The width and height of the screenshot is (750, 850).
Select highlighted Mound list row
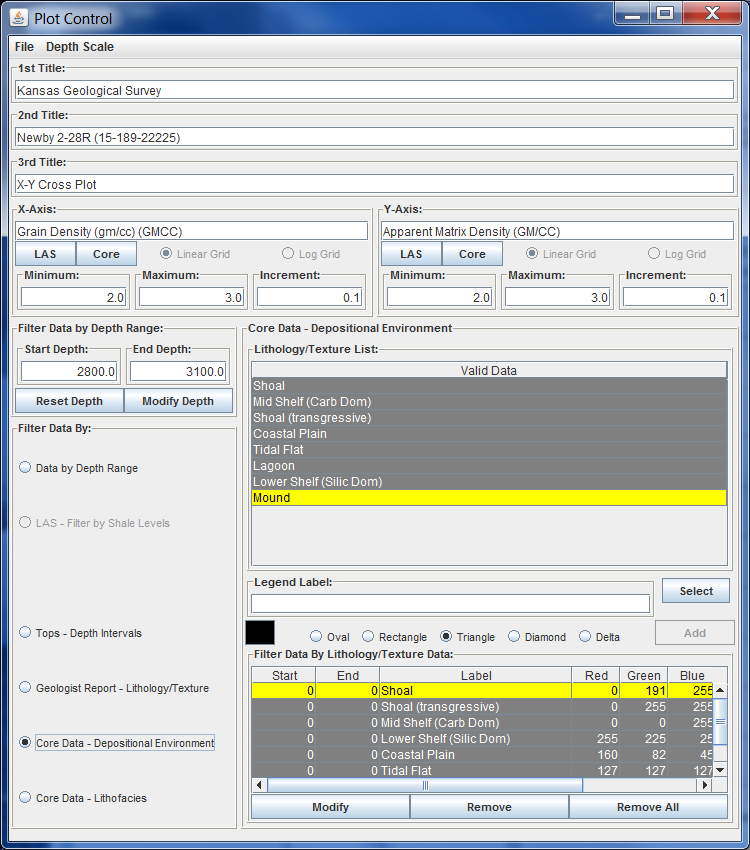coord(489,498)
